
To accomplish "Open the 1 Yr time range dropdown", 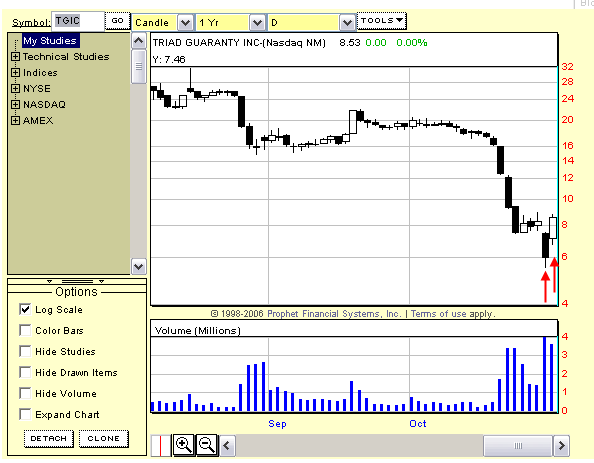I will [x=257, y=23].
